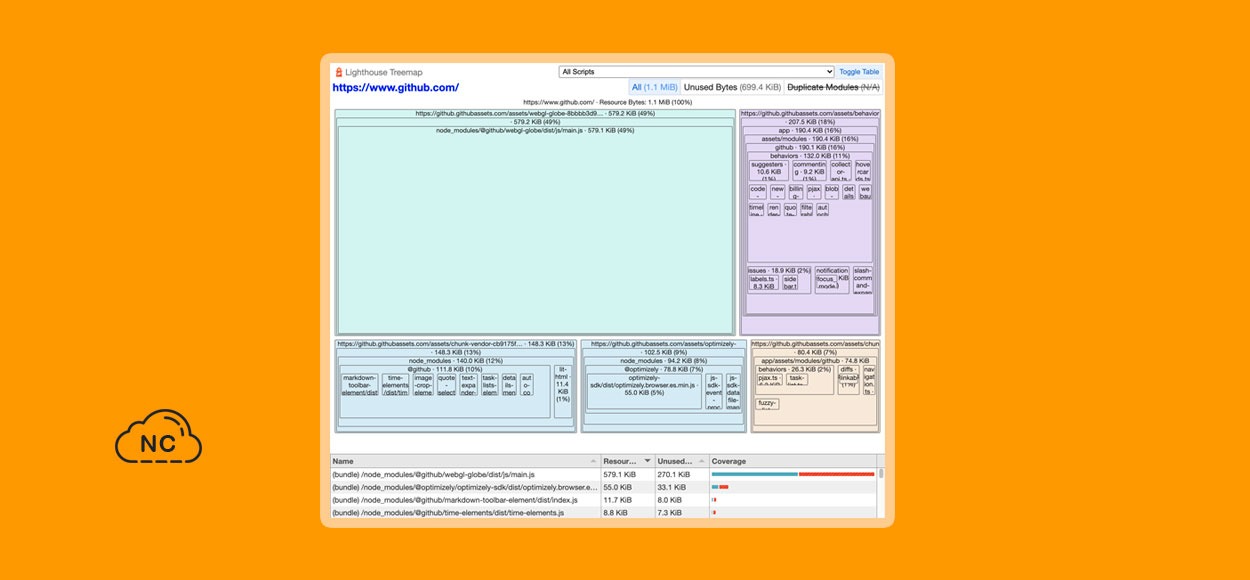The height and width of the screenshot is (580, 1250).
Task: Click the behaviors asset URL header
Action: tap(811, 114)
